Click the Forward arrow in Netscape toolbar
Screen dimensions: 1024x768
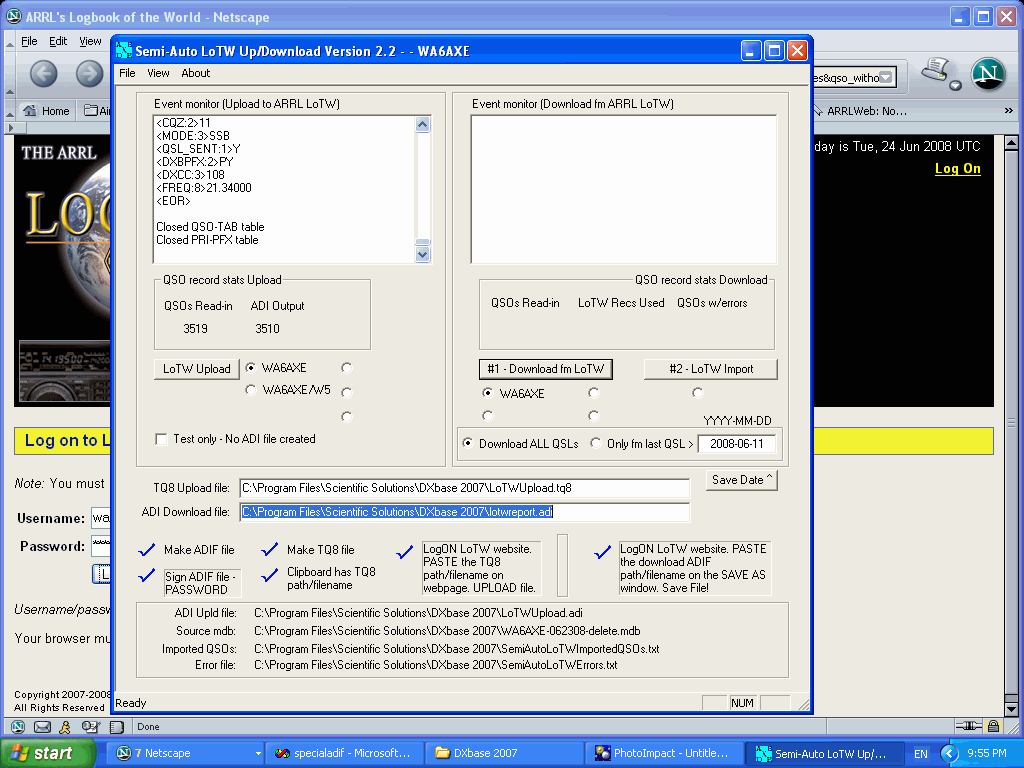(89, 73)
